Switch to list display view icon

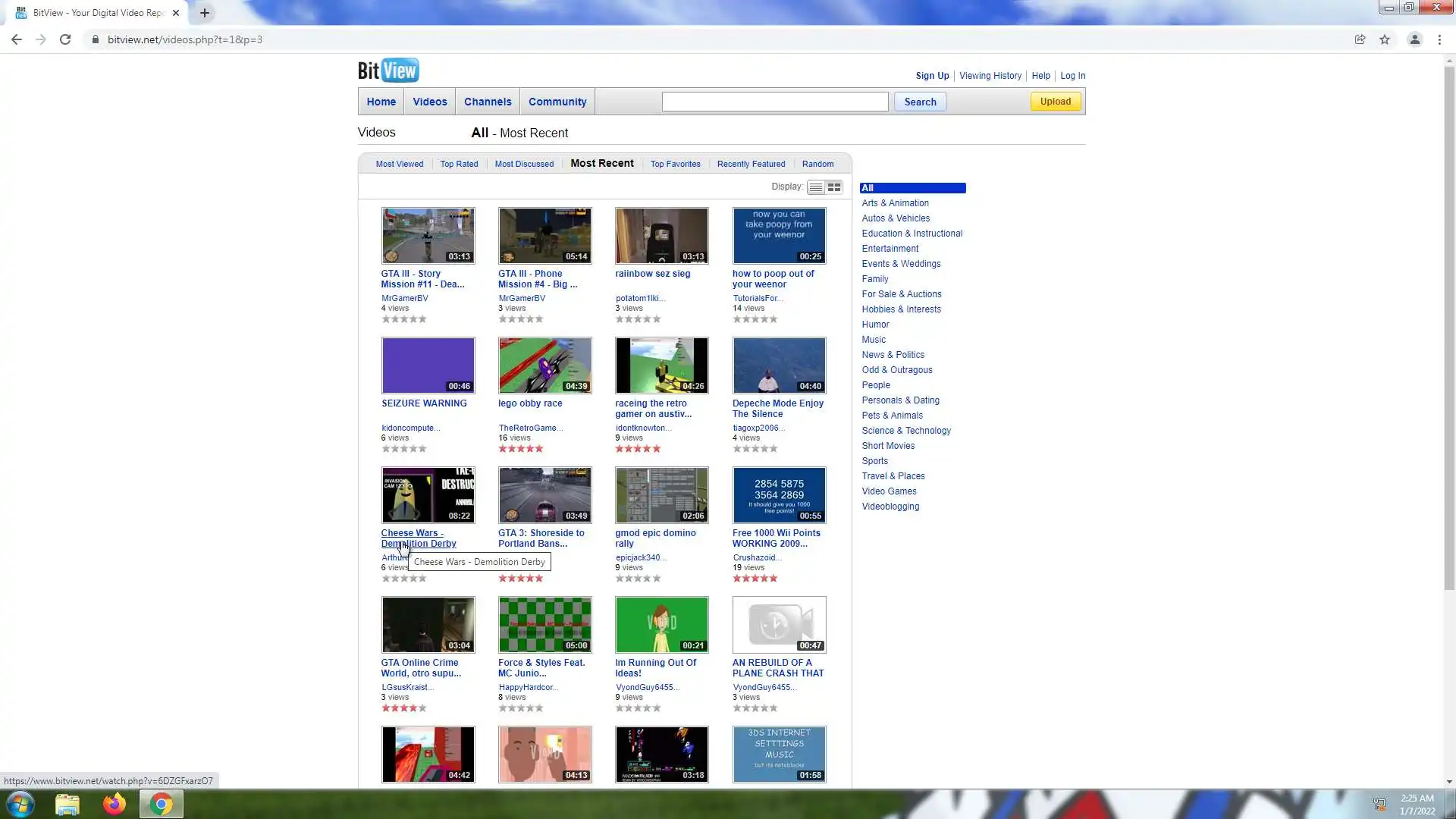(816, 187)
